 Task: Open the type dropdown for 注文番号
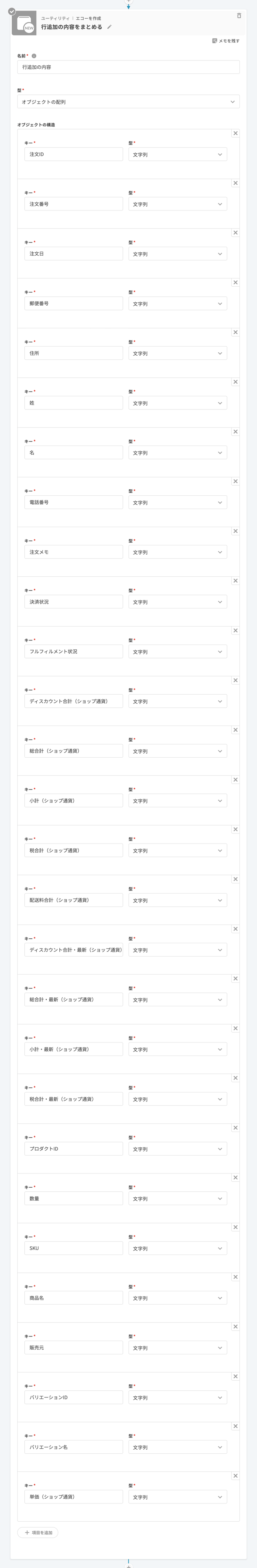178,204
